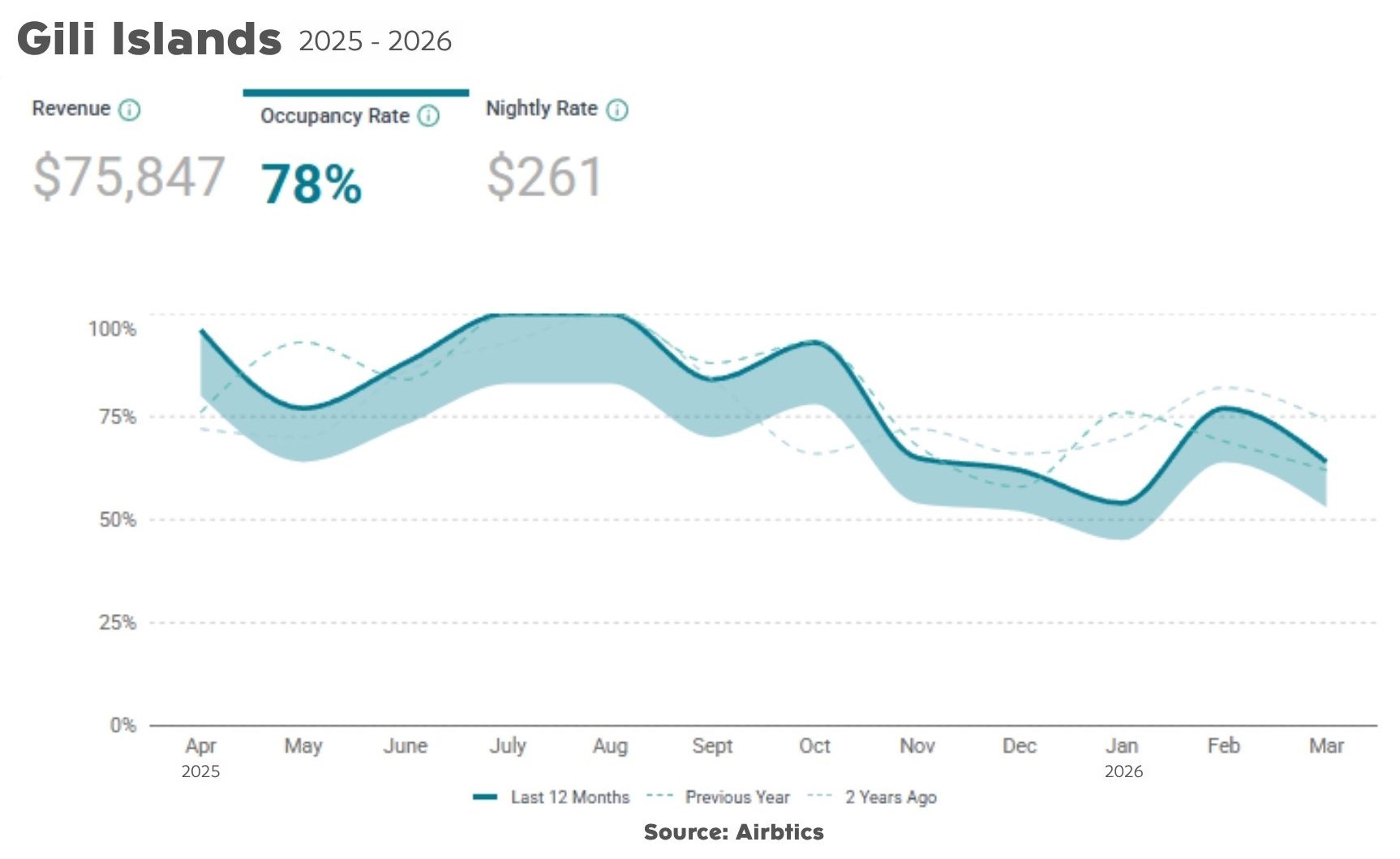Select the Occupancy Rate tab
The width and height of the screenshot is (1400, 859).
(334, 116)
